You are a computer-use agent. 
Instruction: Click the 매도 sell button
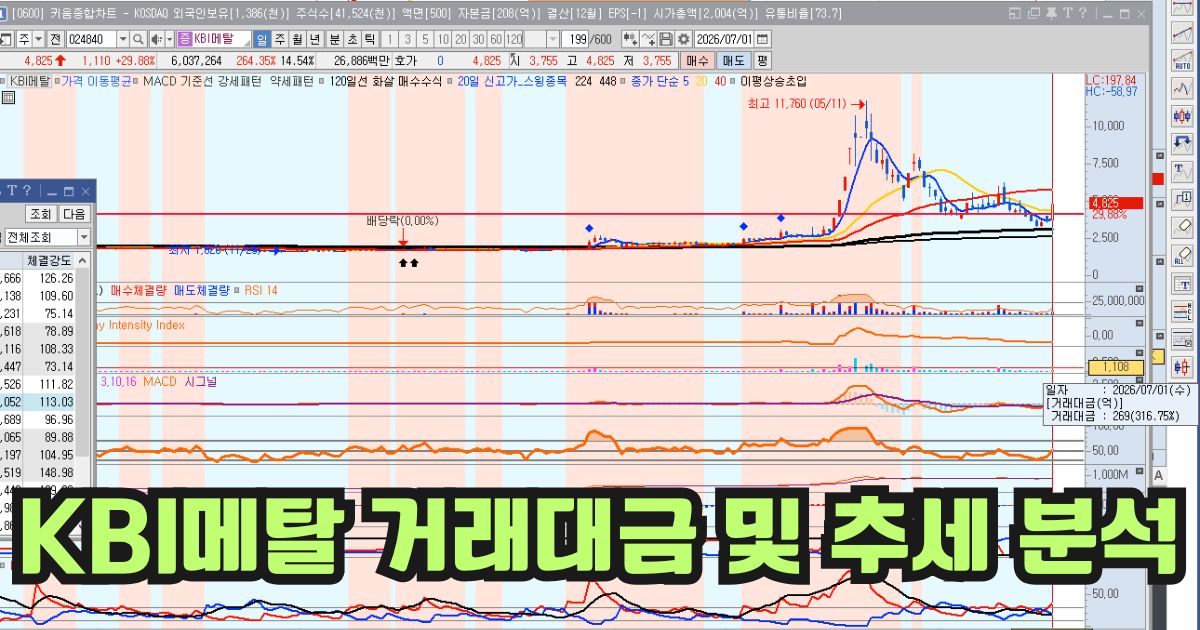coord(734,60)
